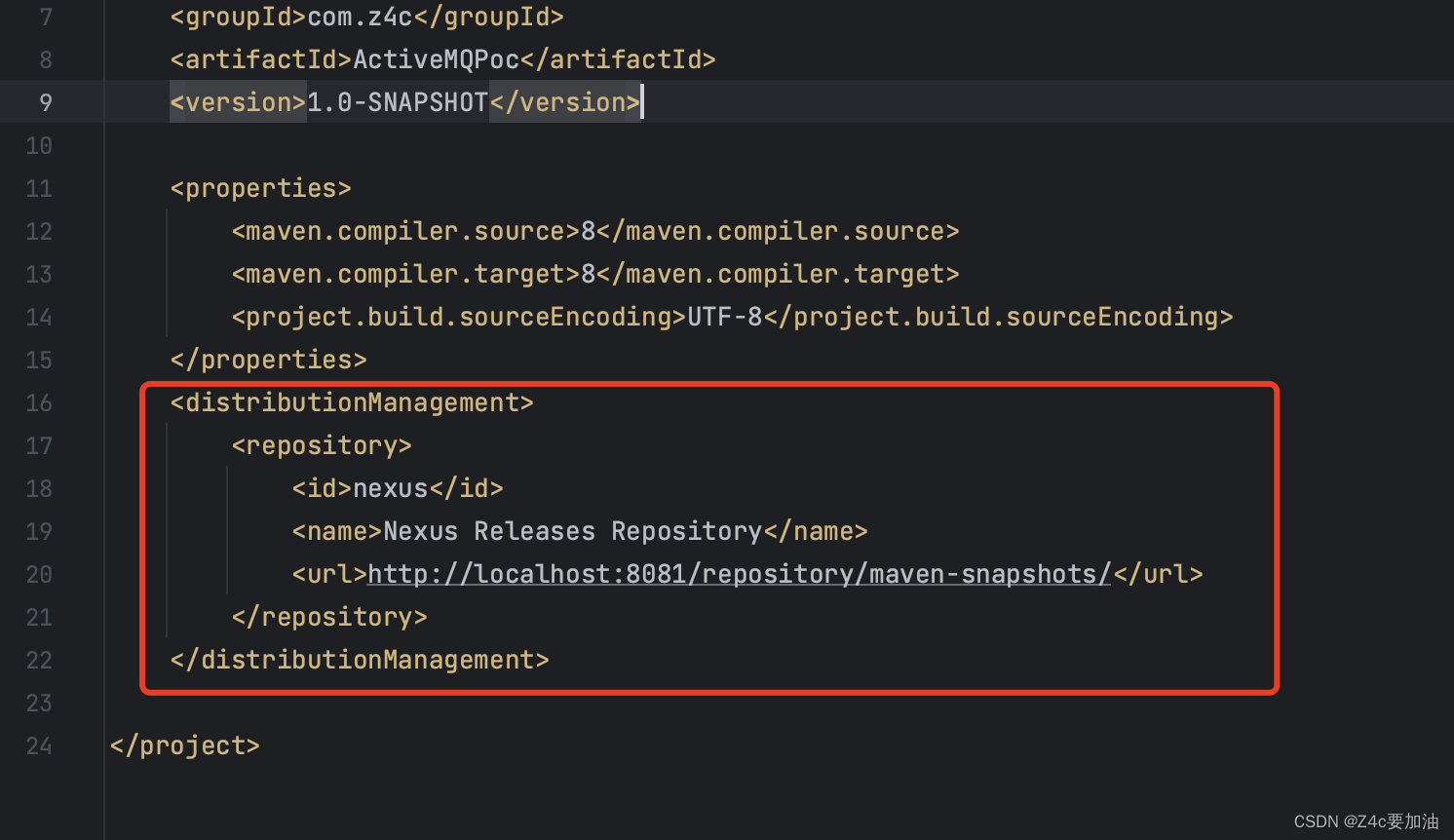Open the localhost:8081 maven-snapshots URL link
Viewport: 1454px width, 840px height.
tap(739, 574)
